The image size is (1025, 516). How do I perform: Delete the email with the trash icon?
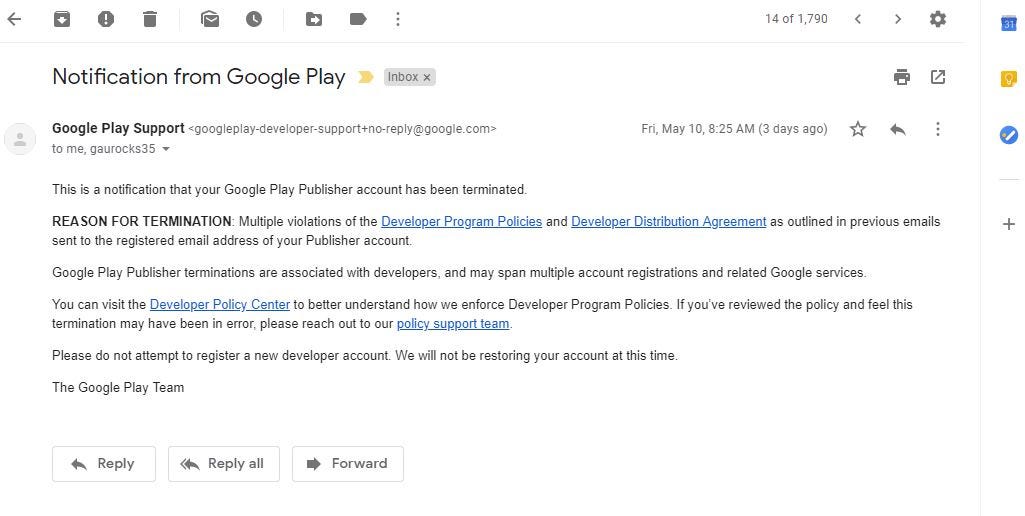coord(150,19)
